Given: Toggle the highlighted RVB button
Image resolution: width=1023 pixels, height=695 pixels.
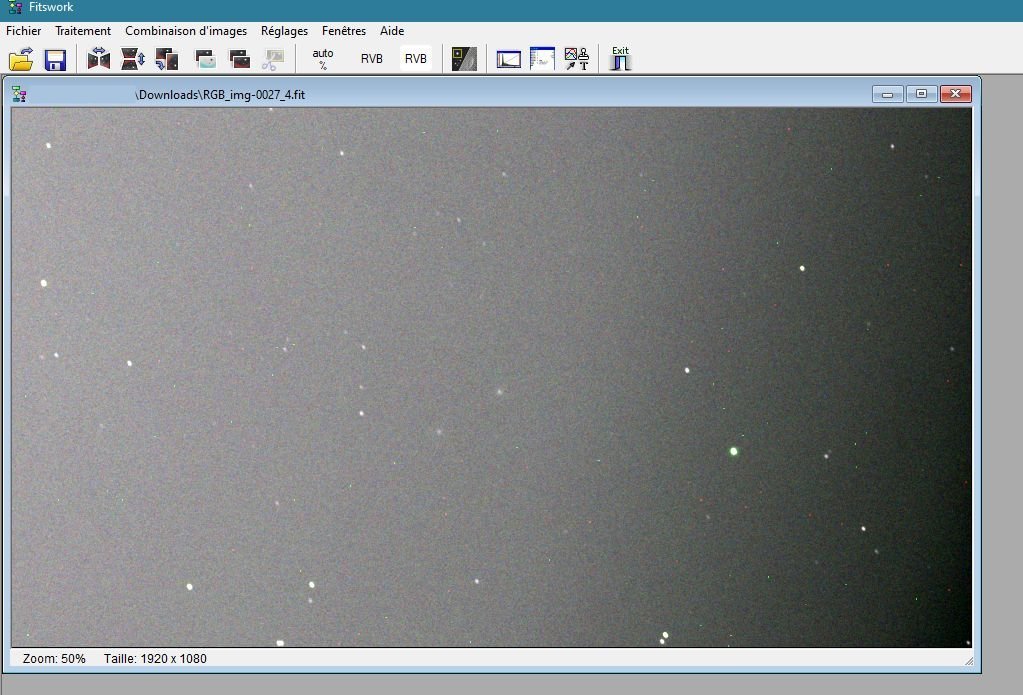Looking at the screenshot, I should tap(416, 59).
